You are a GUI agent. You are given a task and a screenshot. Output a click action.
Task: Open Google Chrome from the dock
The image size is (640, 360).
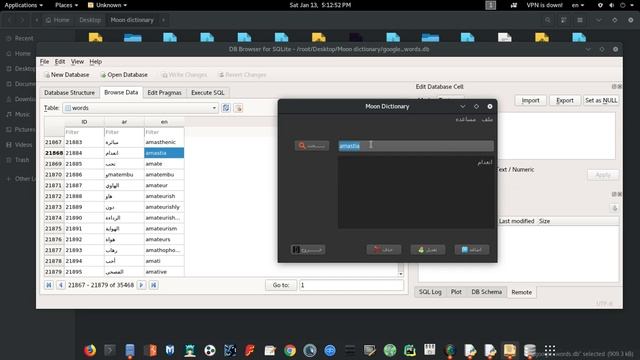point(290,350)
